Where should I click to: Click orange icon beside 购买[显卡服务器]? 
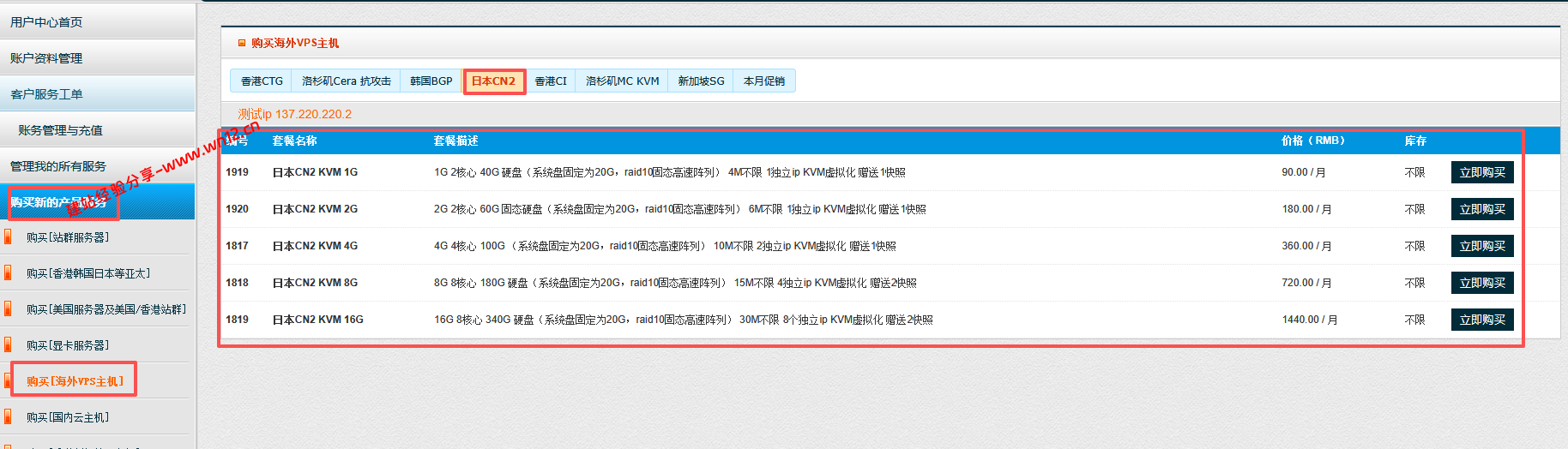[x=8, y=345]
